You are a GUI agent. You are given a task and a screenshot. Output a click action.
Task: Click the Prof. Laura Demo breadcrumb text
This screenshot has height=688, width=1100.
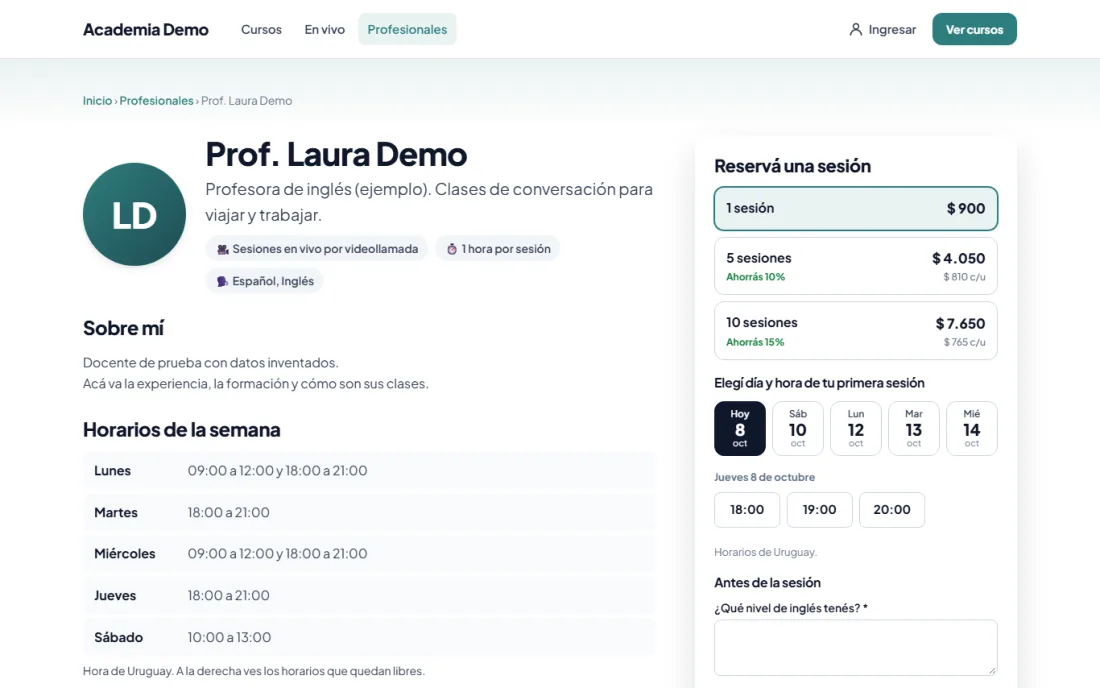click(246, 101)
